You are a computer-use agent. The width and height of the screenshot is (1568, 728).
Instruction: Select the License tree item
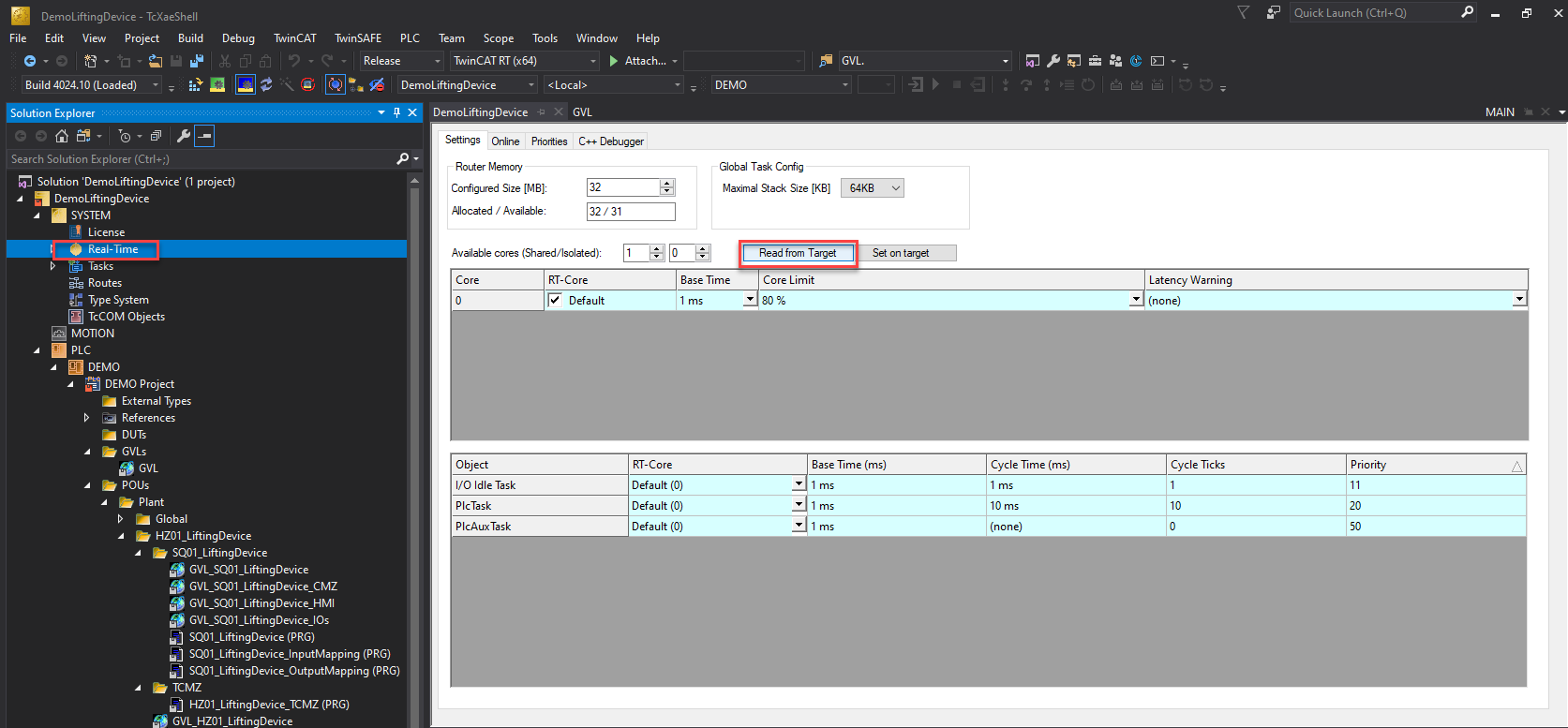106,232
